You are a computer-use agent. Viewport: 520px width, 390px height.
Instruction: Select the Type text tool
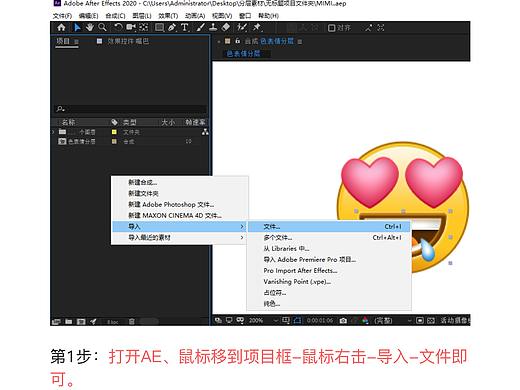tap(185, 28)
